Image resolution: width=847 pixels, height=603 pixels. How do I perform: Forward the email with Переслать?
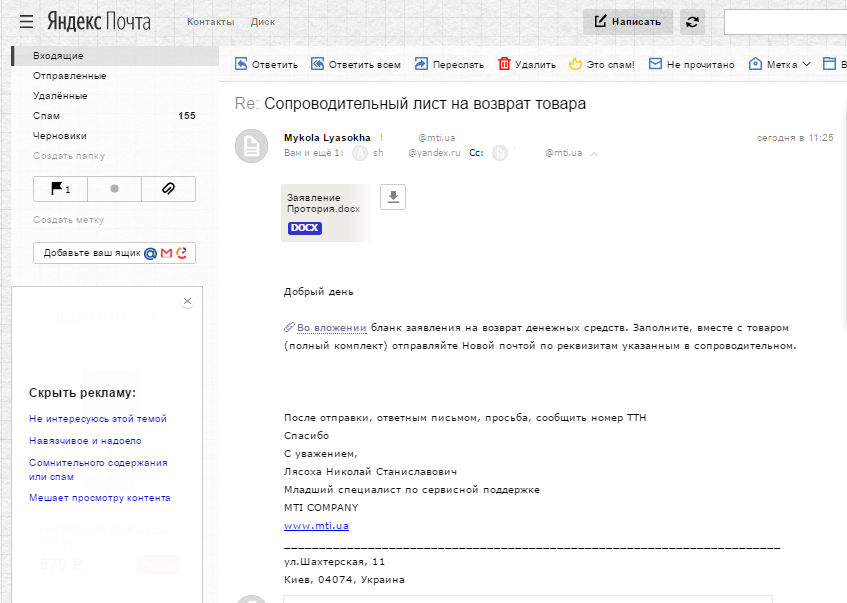click(x=449, y=64)
